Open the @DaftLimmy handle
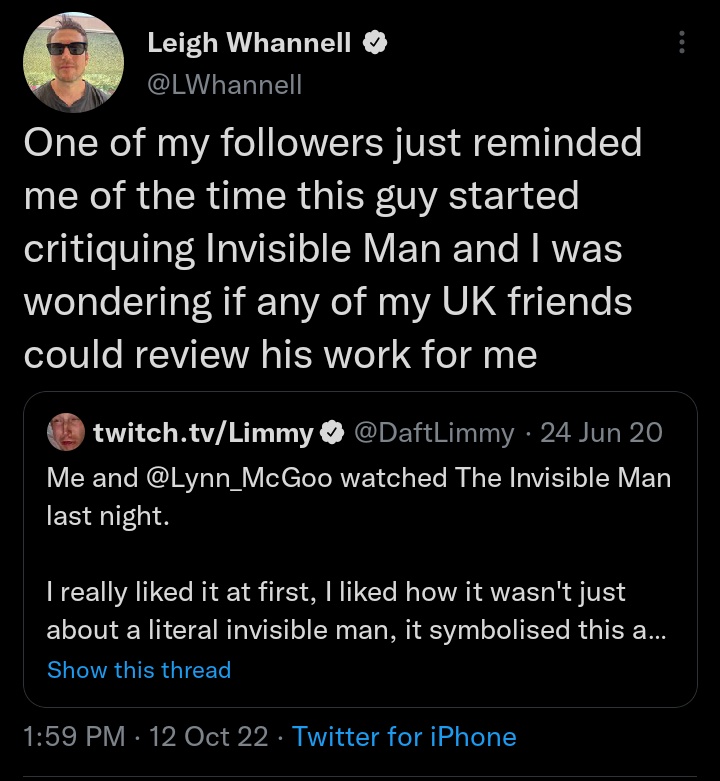This screenshot has width=720, height=781. click(434, 432)
